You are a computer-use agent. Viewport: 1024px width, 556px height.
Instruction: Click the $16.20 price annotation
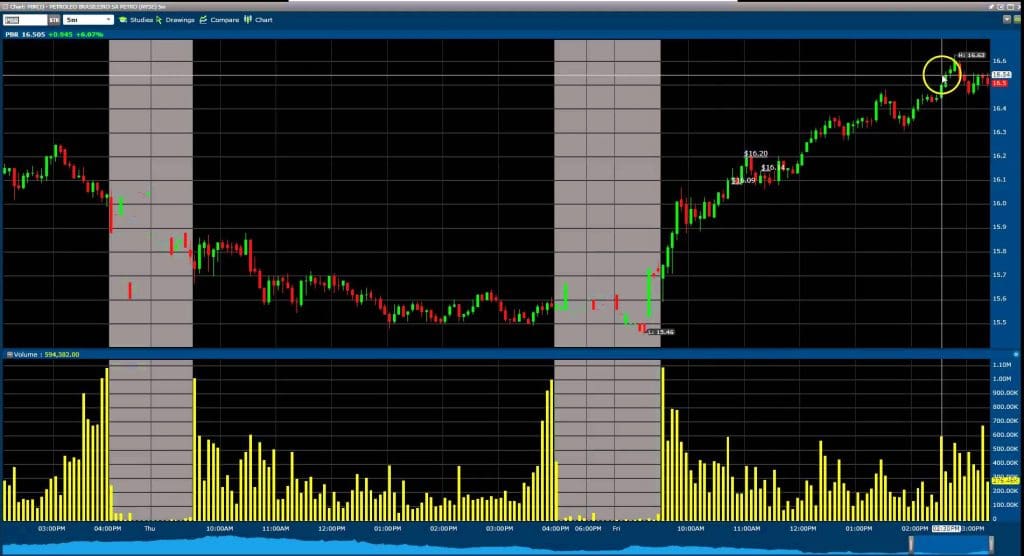(x=756, y=154)
